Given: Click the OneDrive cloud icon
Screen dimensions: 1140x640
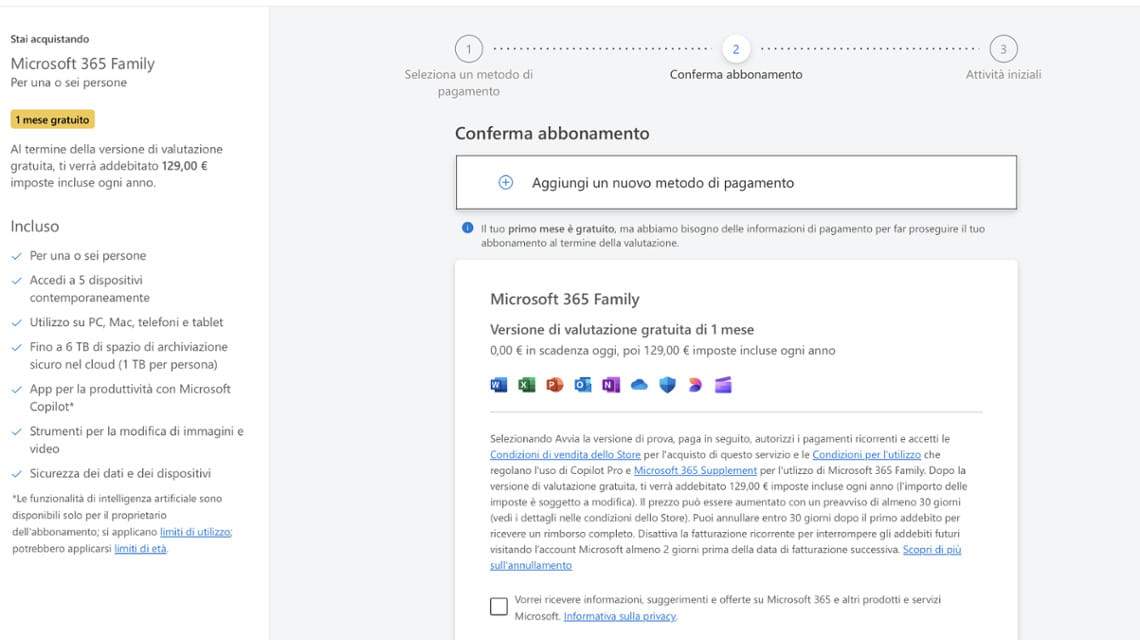Looking at the screenshot, I should pyautogui.click(x=639, y=385).
